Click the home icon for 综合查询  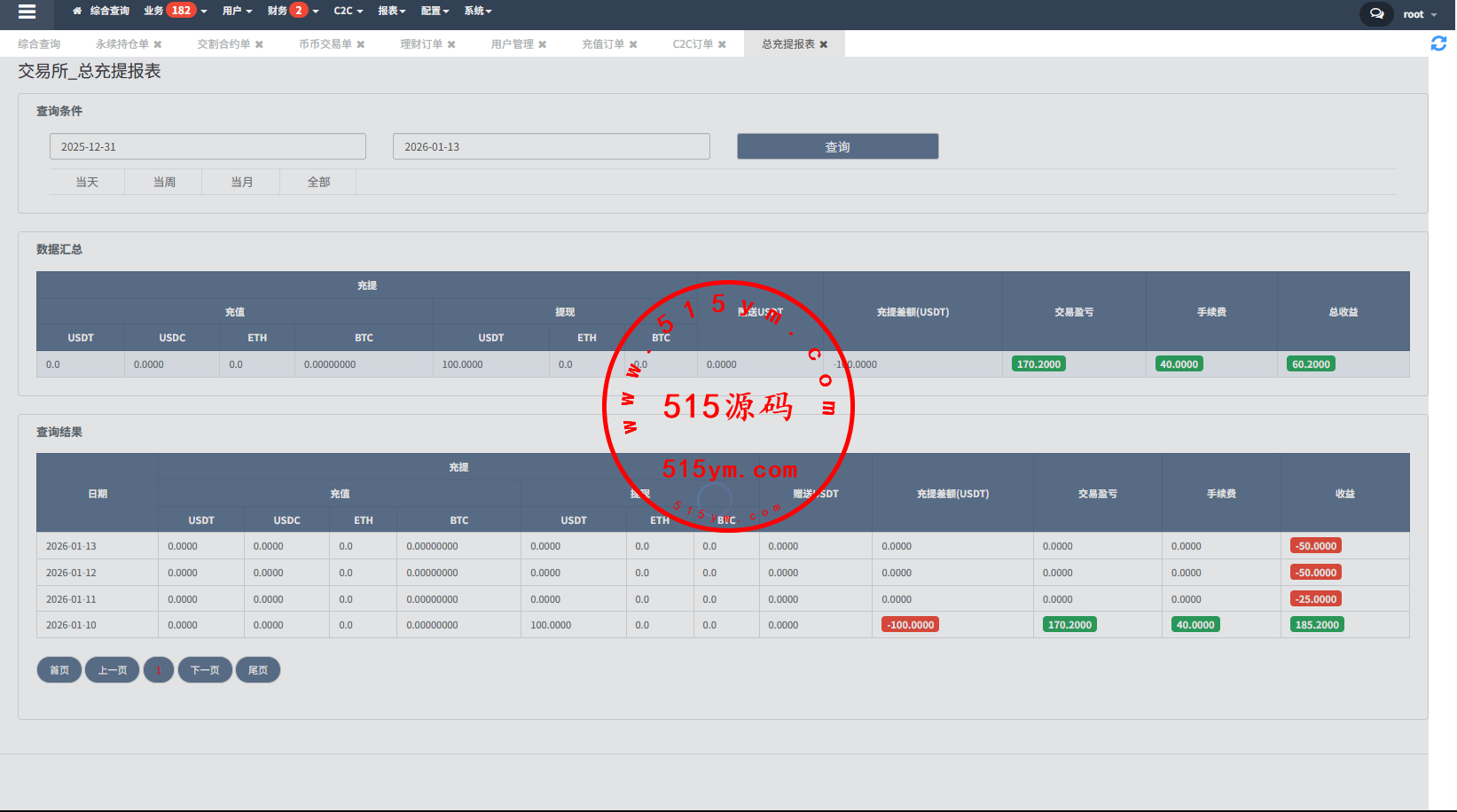point(77,12)
